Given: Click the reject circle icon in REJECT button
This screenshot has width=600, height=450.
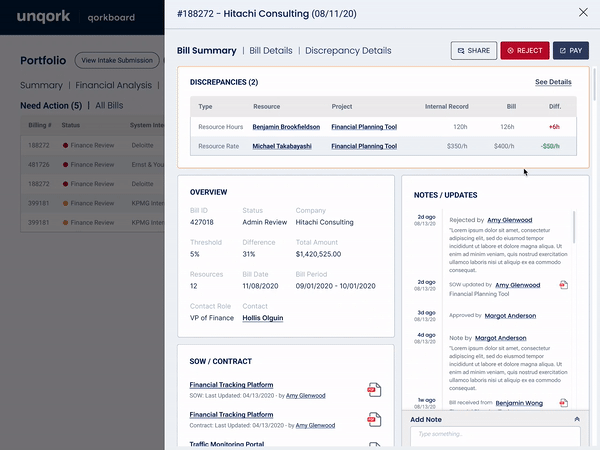Looking at the screenshot, I should [510, 51].
